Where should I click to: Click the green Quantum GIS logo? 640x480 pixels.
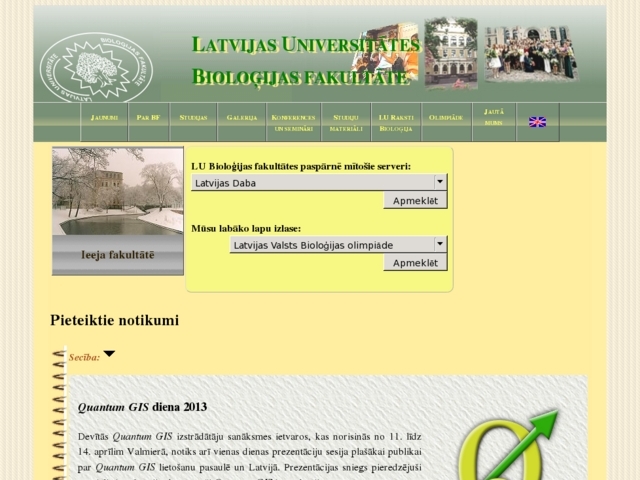(x=508, y=445)
